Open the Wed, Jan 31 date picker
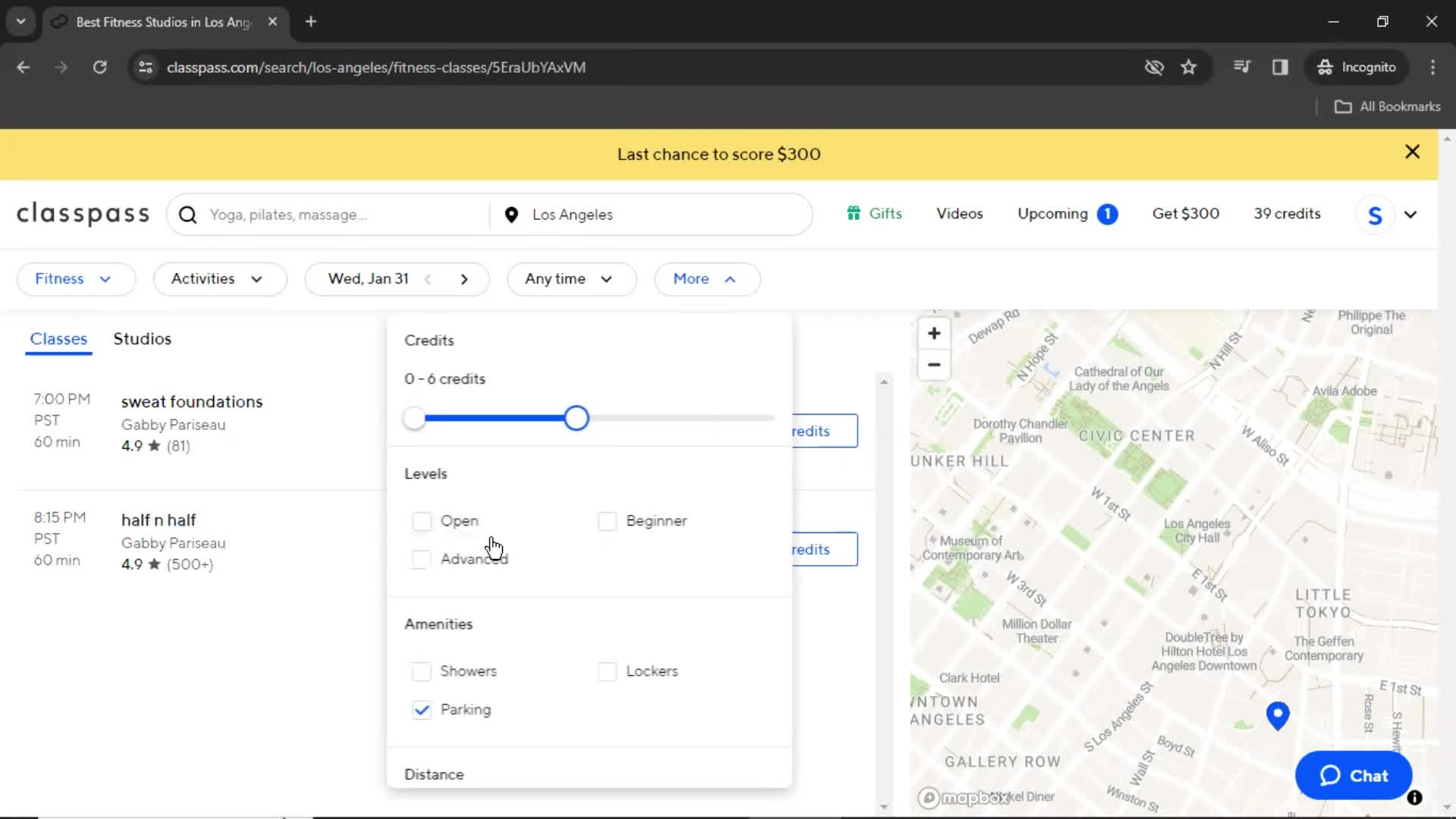Image resolution: width=1456 pixels, height=819 pixels. tap(369, 279)
